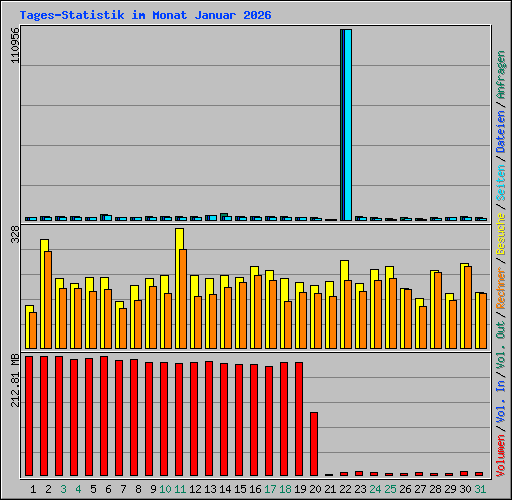512x500 pixels.
Task: Click the '328' middle axis value
Action: point(15,234)
